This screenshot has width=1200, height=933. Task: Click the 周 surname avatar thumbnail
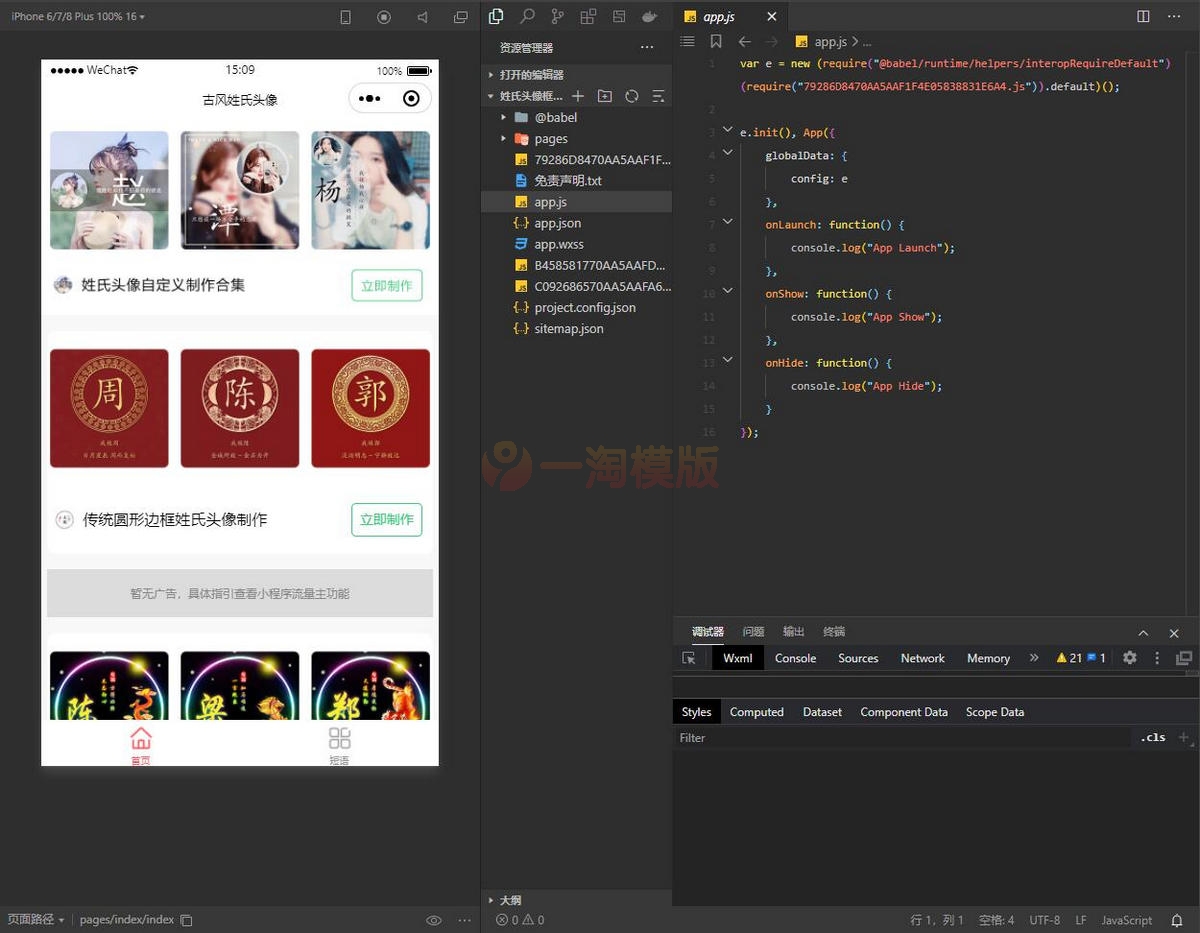[109, 408]
